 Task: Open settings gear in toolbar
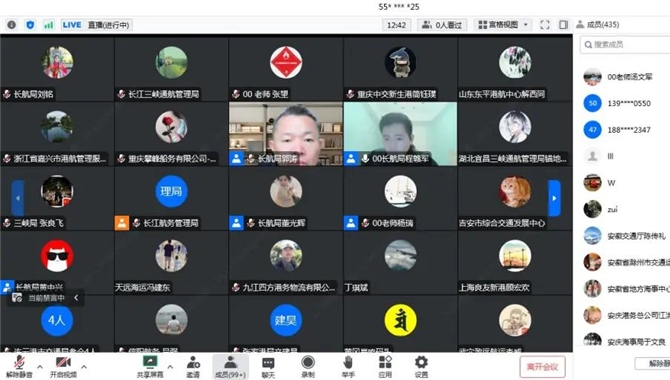tap(421, 367)
